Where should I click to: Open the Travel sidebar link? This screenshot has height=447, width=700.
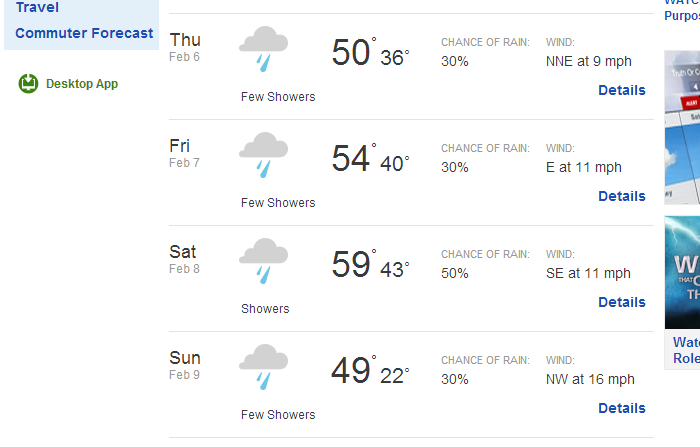point(37,7)
